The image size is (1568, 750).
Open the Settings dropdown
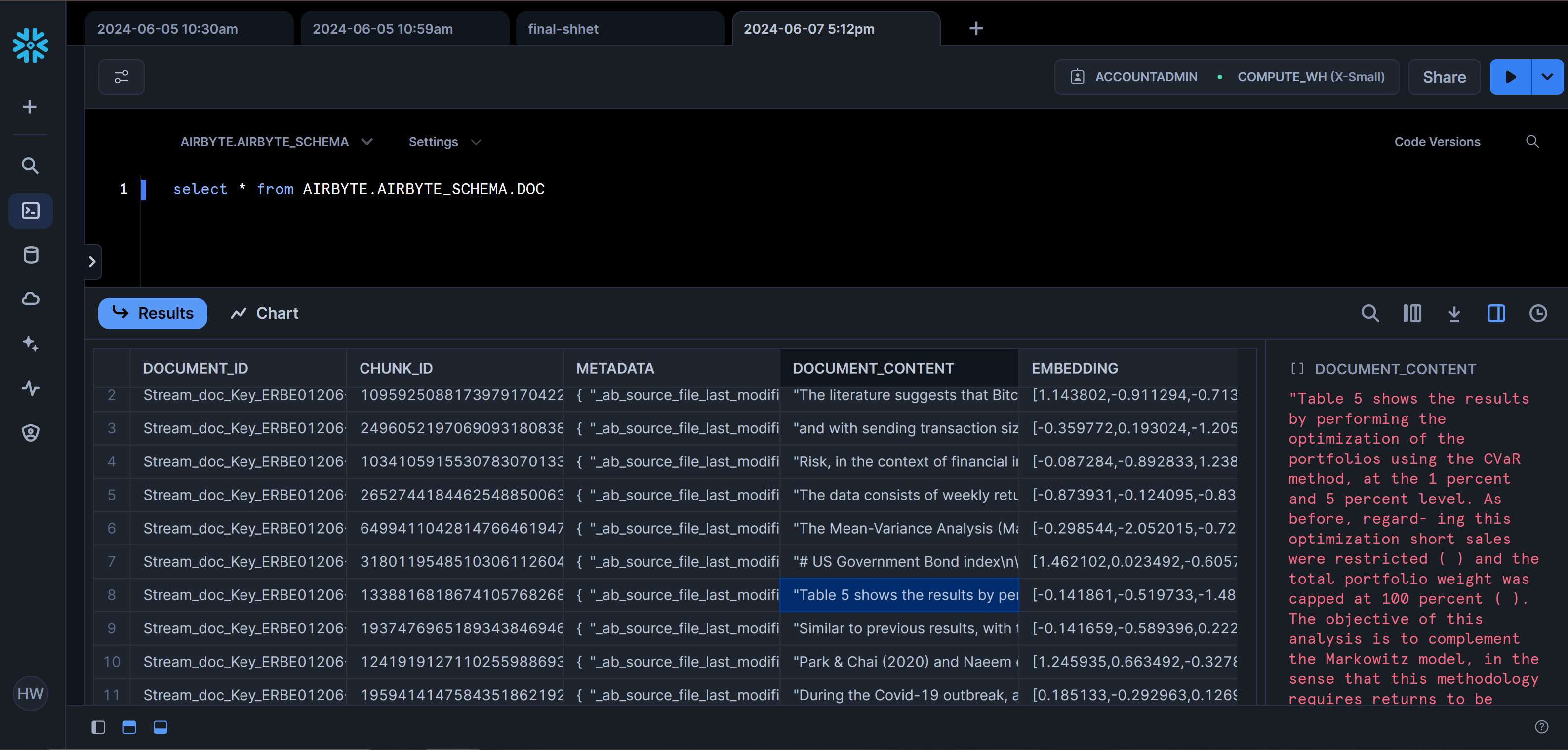pos(444,142)
